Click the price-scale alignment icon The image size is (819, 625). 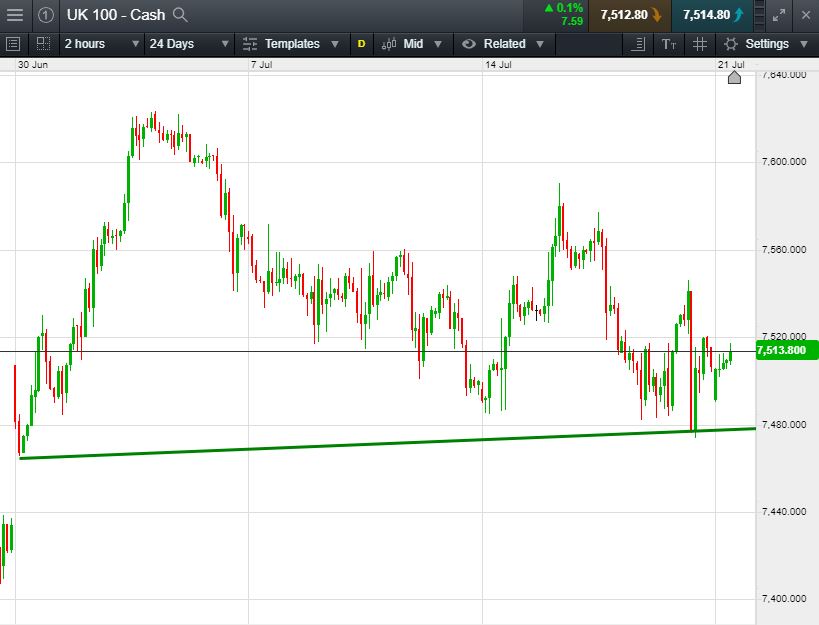(638, 44)
